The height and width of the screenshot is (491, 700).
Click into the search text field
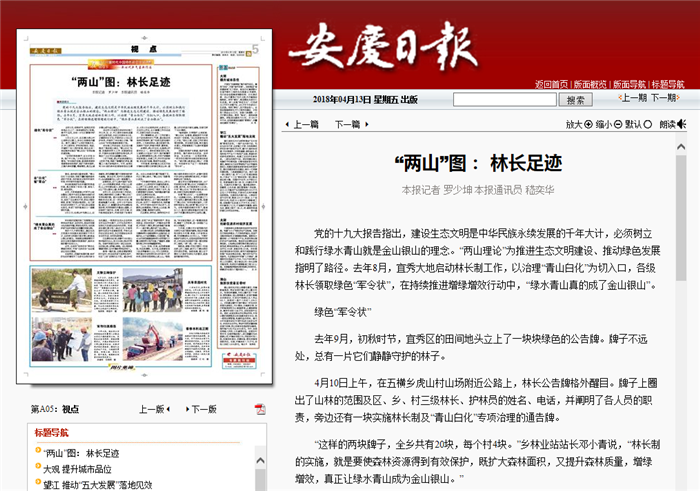[504, 100]
